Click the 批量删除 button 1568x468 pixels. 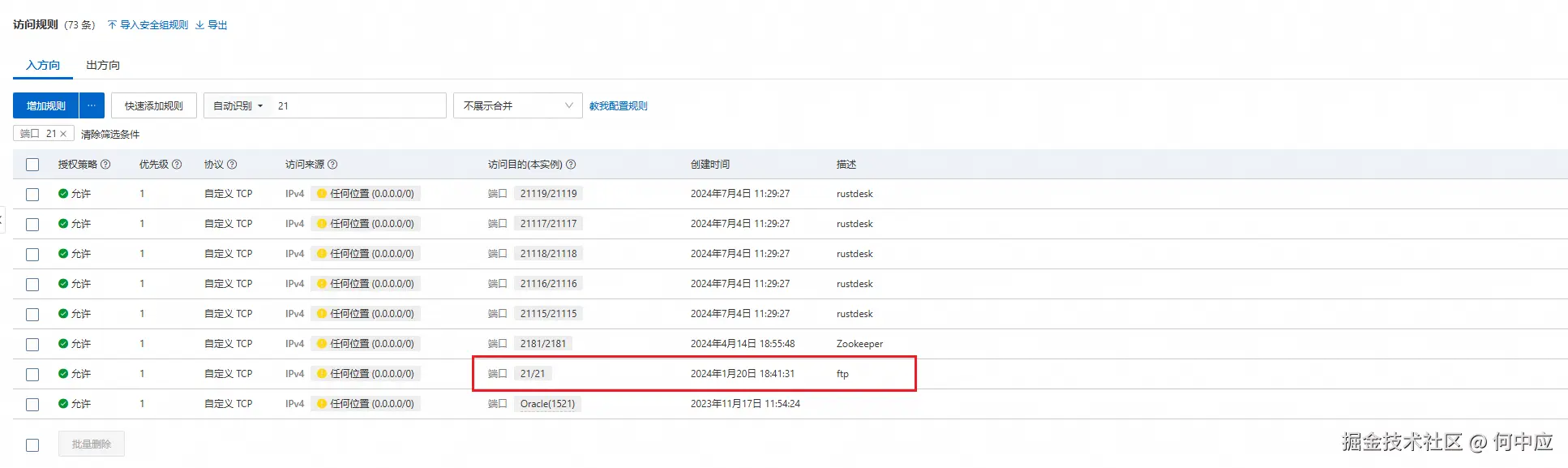(92, 444)
